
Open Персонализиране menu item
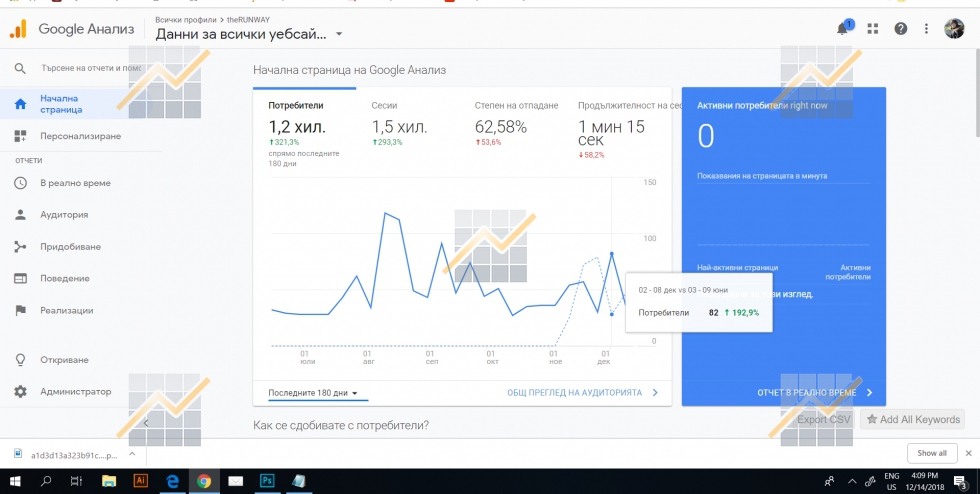tap(81, 136)
